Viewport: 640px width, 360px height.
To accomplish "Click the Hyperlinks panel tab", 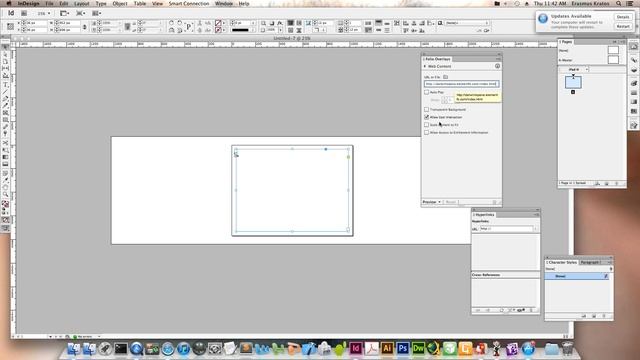I will pyautogui.click(x=484, y=214).
